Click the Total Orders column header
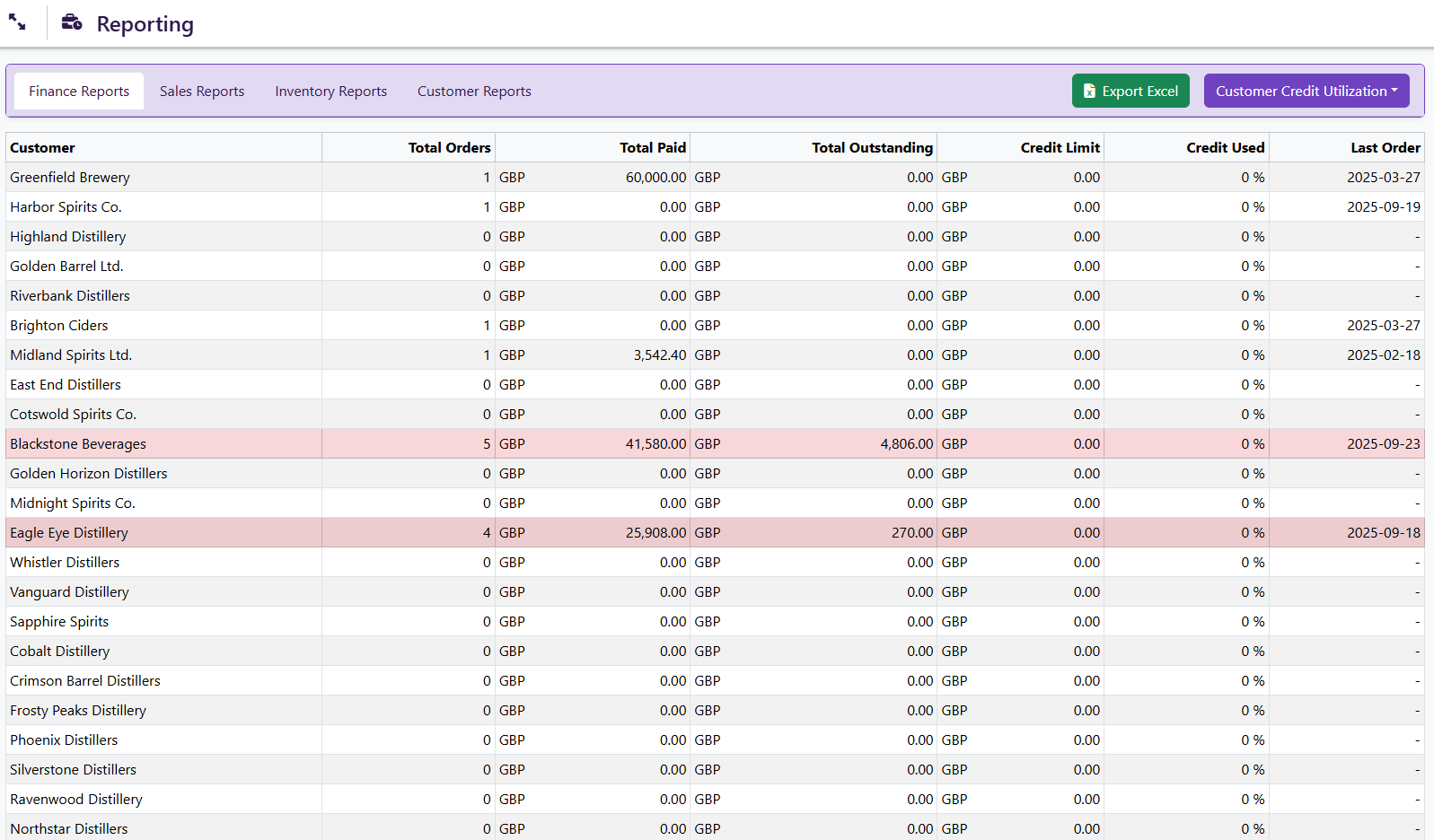The image size is (1434, 840). [x=449, y=147]
